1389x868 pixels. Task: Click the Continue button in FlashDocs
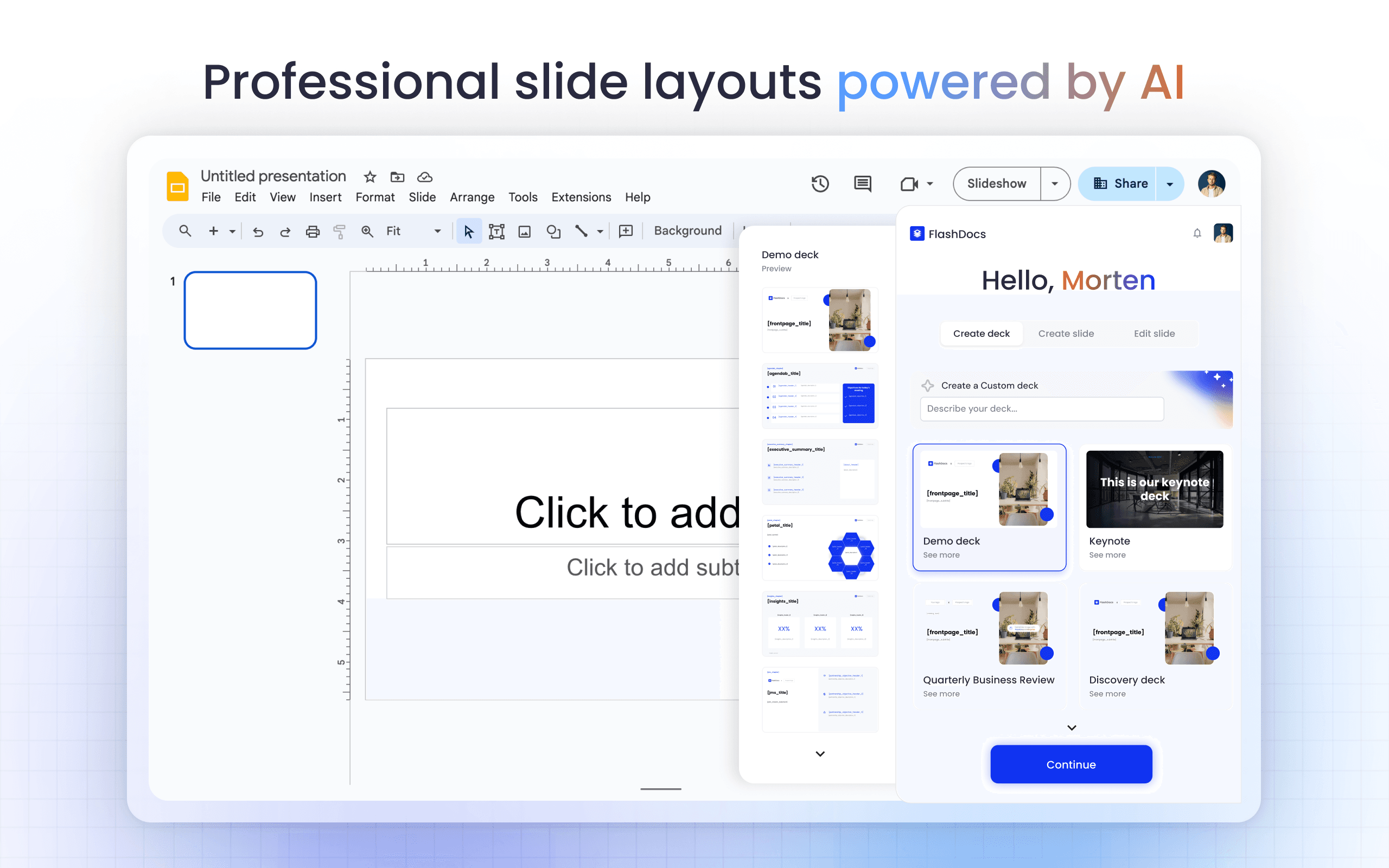pyautogui.click(x=1071, y=764)
